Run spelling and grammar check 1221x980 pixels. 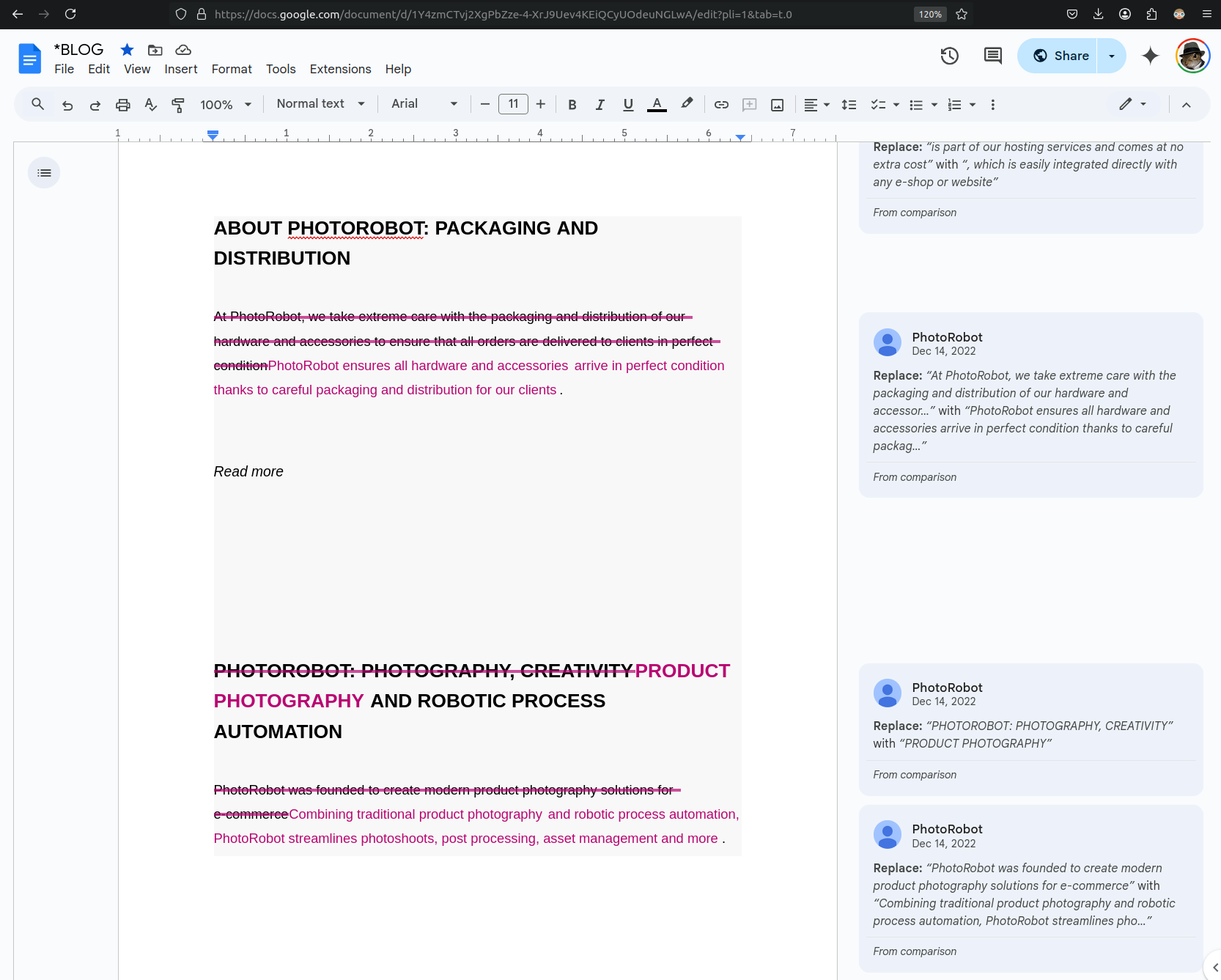pyautogui.click(x=150, y=105)
